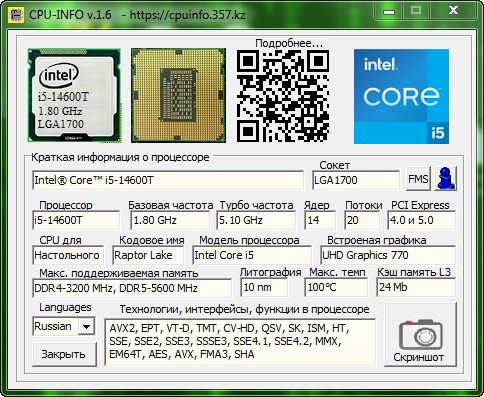The image size is (484, 397).
Task: Click the Ядер field showing 14
Action: coord(320,220)
